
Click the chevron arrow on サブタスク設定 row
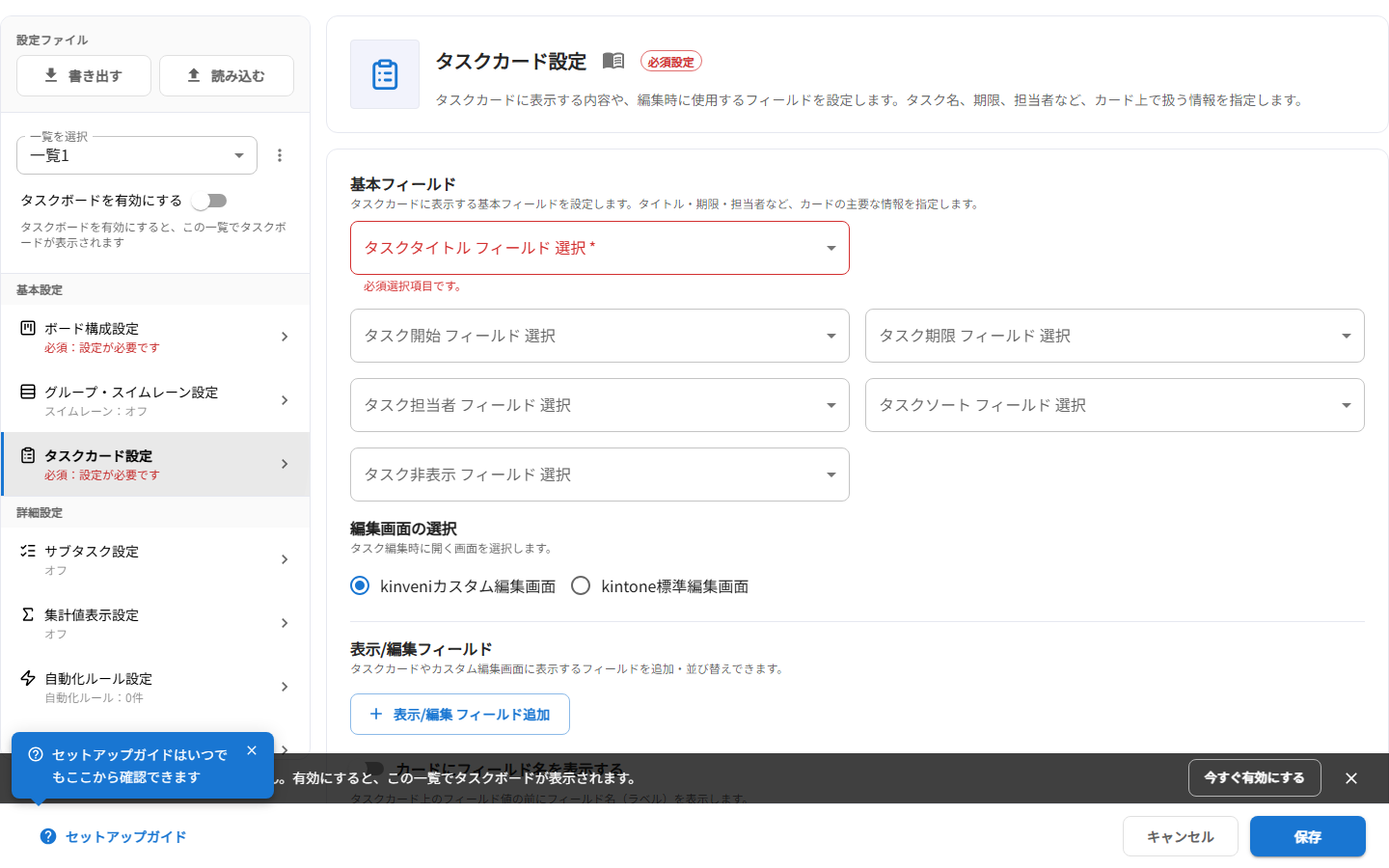point(285,559)
